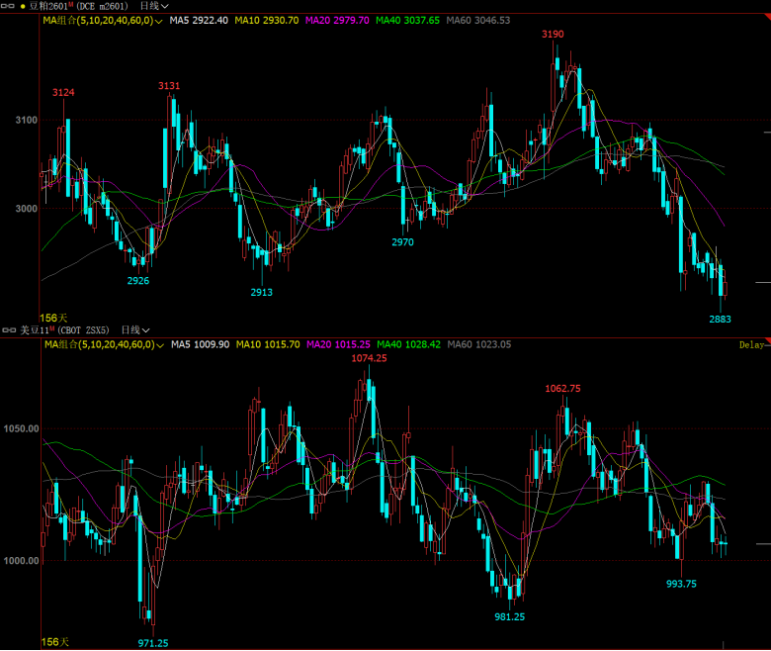Click the 豆粕2601 (DCE m2601) contract title
Screen dimensions: 771x651
click(80, 6)
